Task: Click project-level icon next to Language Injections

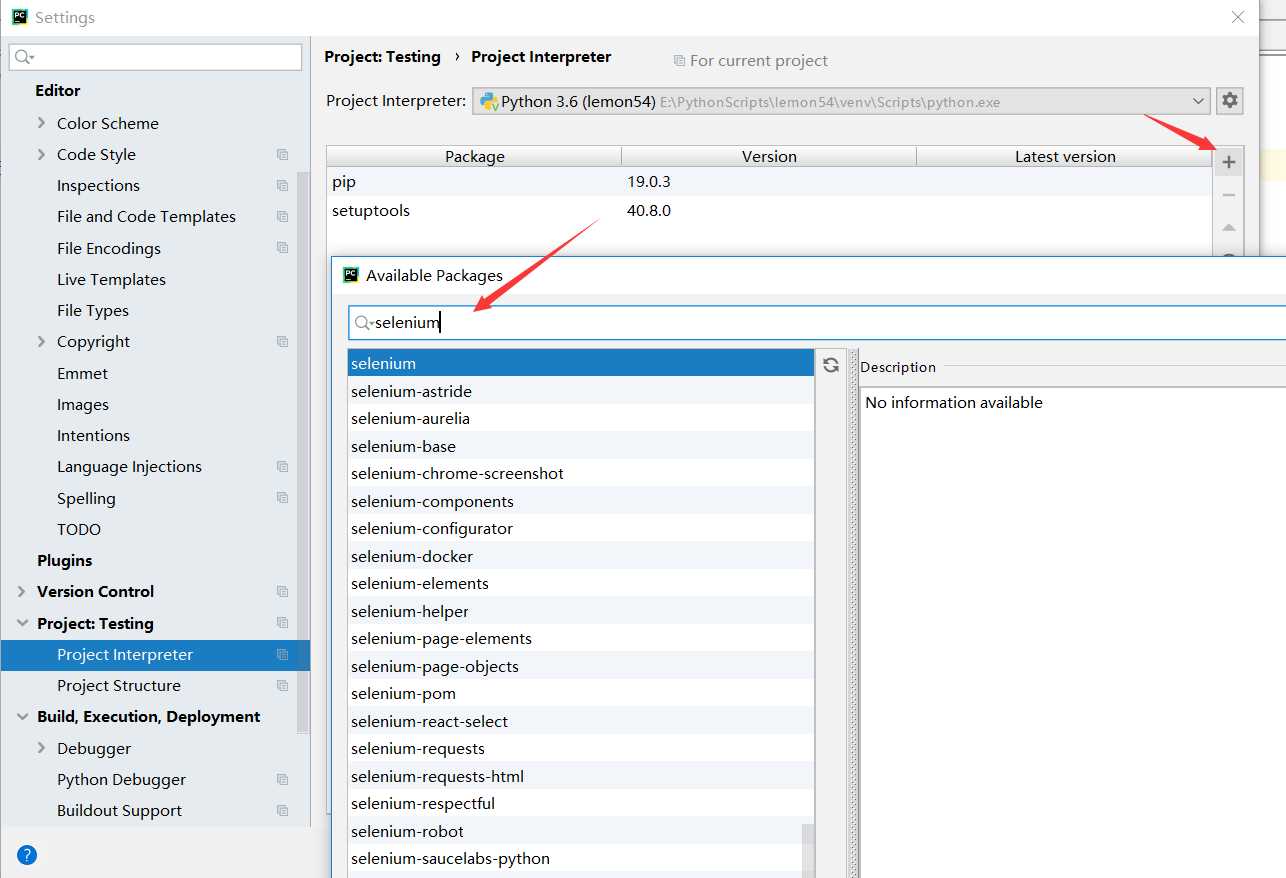Action: 283,467
